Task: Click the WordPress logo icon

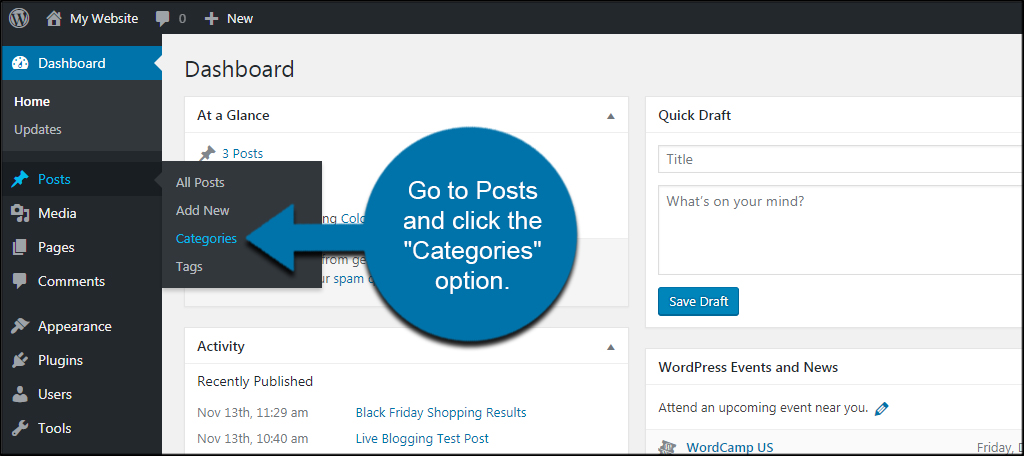Action: click(19, 18)
